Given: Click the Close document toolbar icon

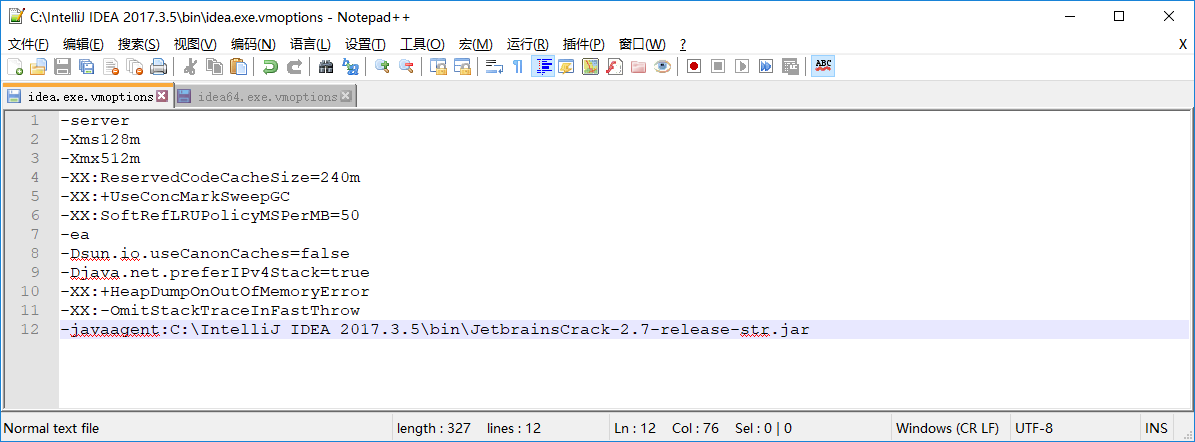Looking at the screenshot, I should coord(111,67).
